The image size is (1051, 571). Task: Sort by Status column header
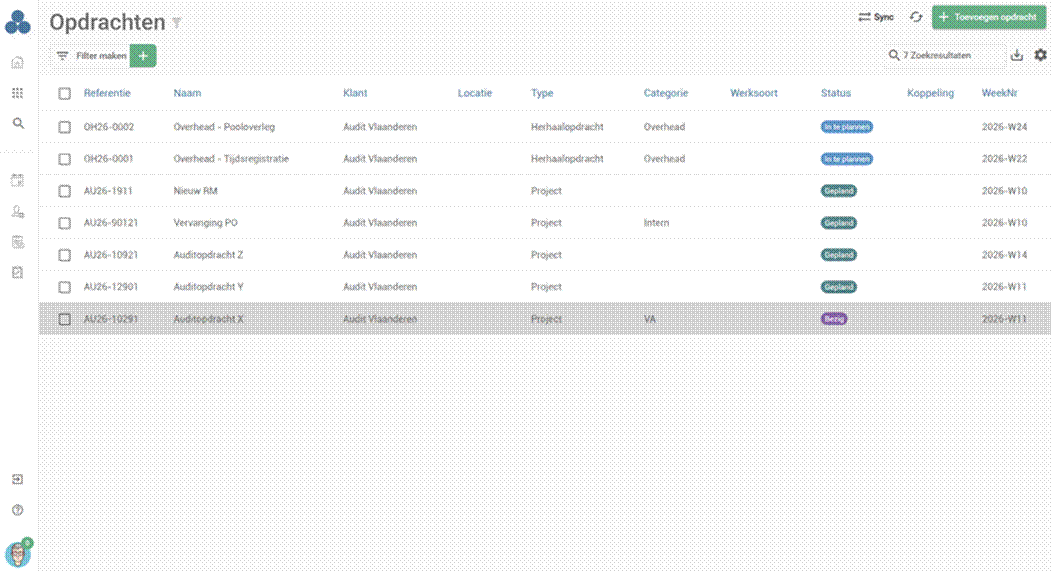(835, 93)
